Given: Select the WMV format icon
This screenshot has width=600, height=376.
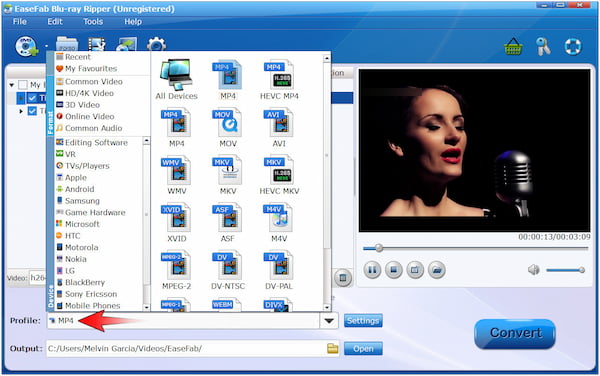Looking at the screenshot, I should click(176, 175).
